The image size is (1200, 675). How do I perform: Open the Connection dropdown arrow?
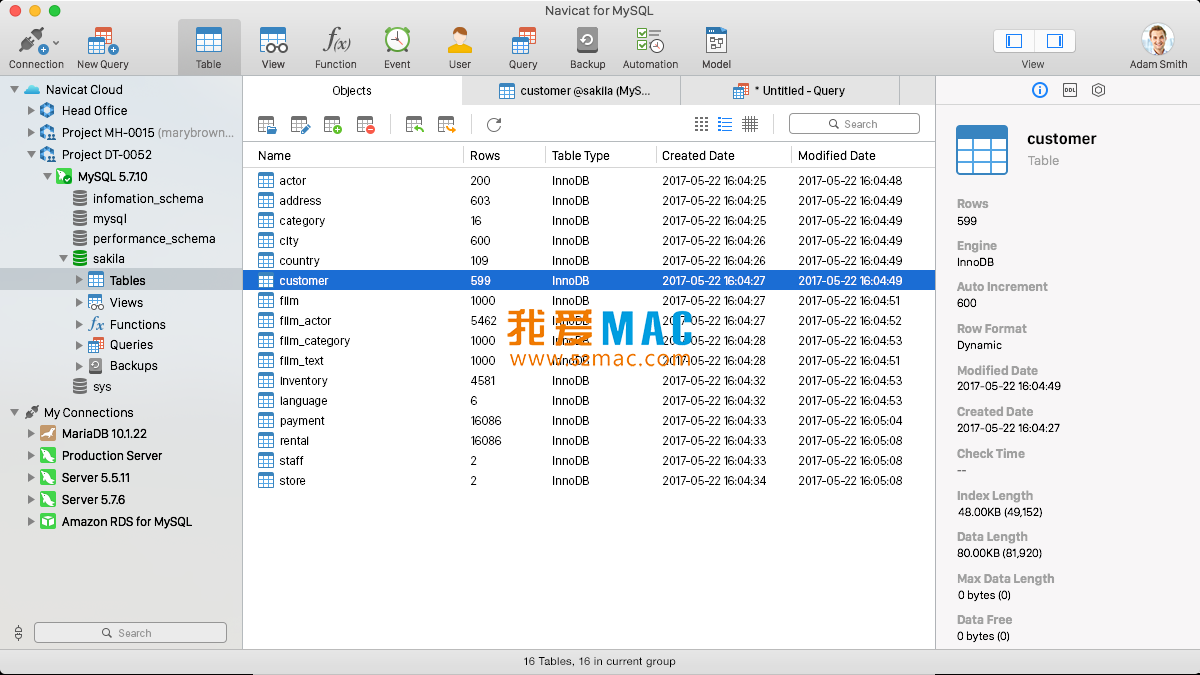click(x=56, y=43)
